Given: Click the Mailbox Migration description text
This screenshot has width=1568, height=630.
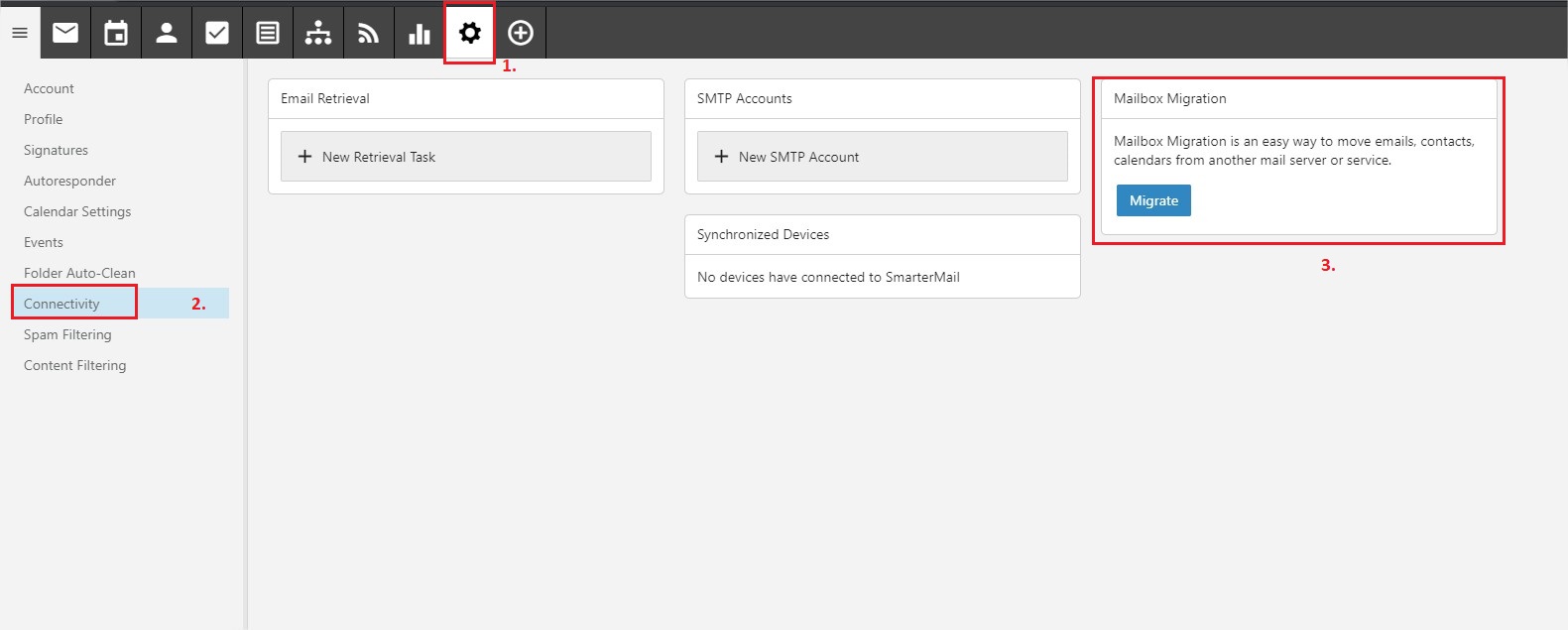Looking at the screenshot, I should (x=1294, y=151).
